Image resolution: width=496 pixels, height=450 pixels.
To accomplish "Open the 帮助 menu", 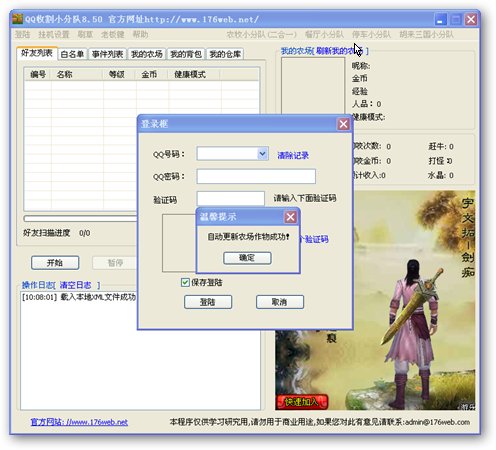I will [x=140, y=34].
